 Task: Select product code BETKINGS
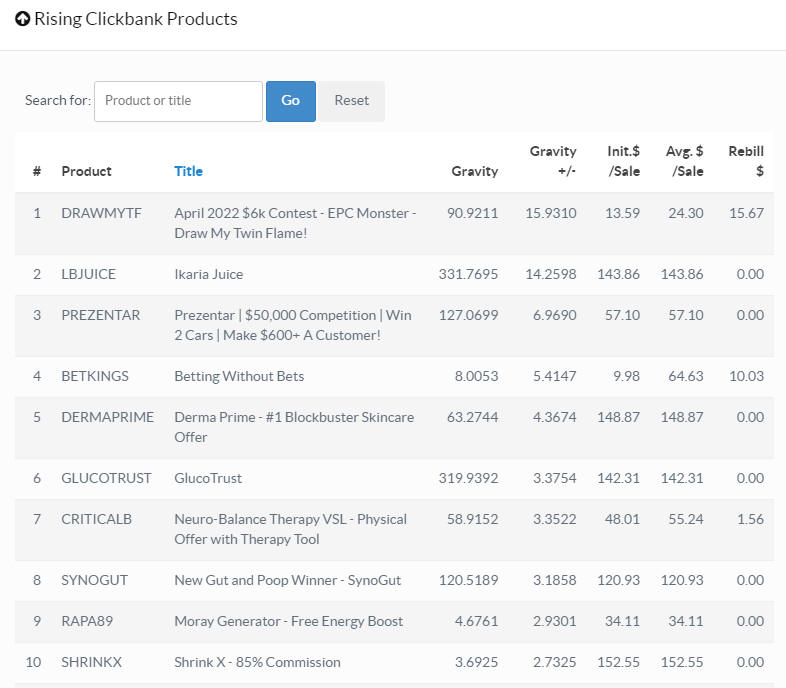(95, 377)
